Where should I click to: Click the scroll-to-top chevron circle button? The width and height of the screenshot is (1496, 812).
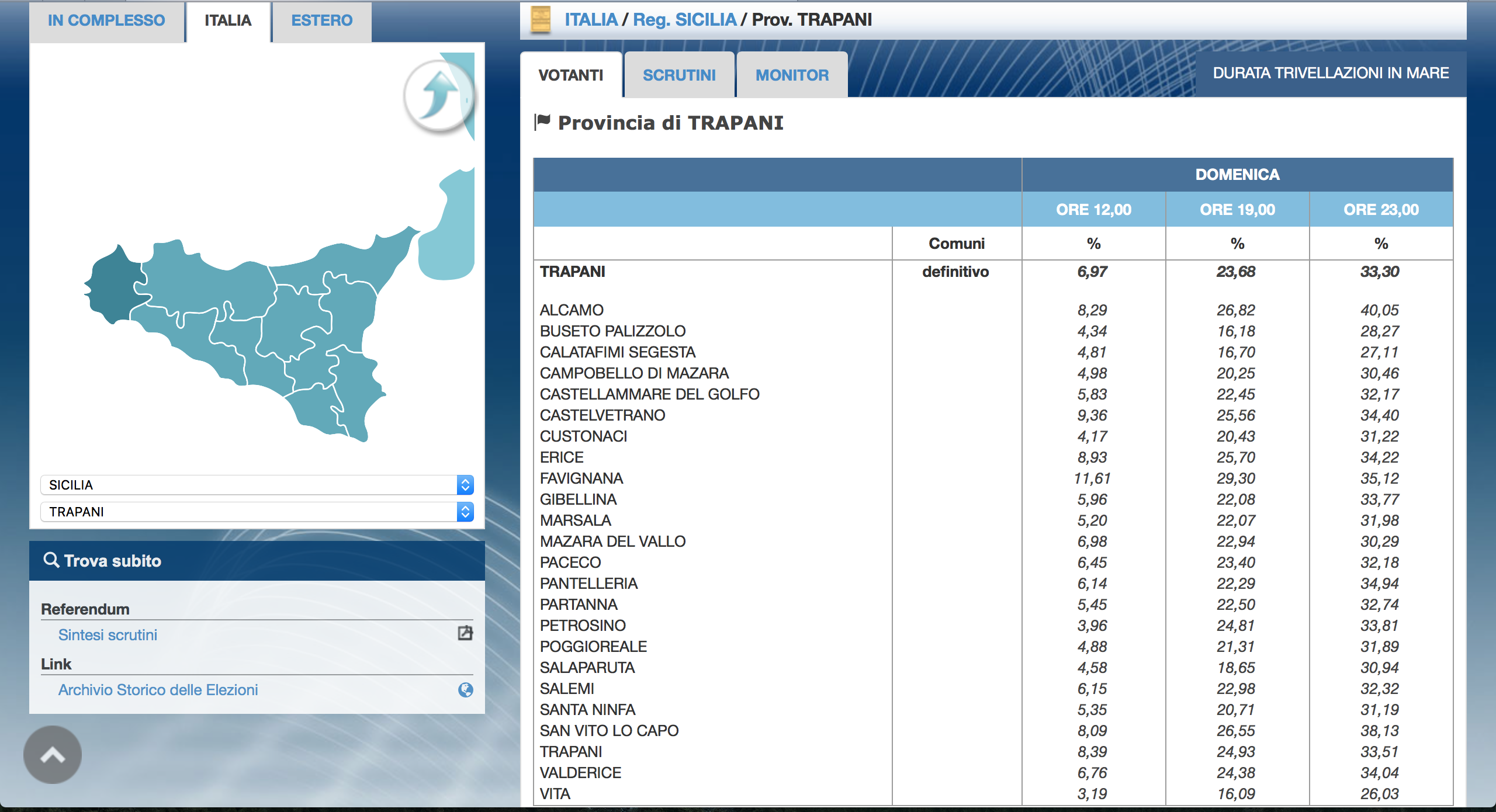coord(53,755)
